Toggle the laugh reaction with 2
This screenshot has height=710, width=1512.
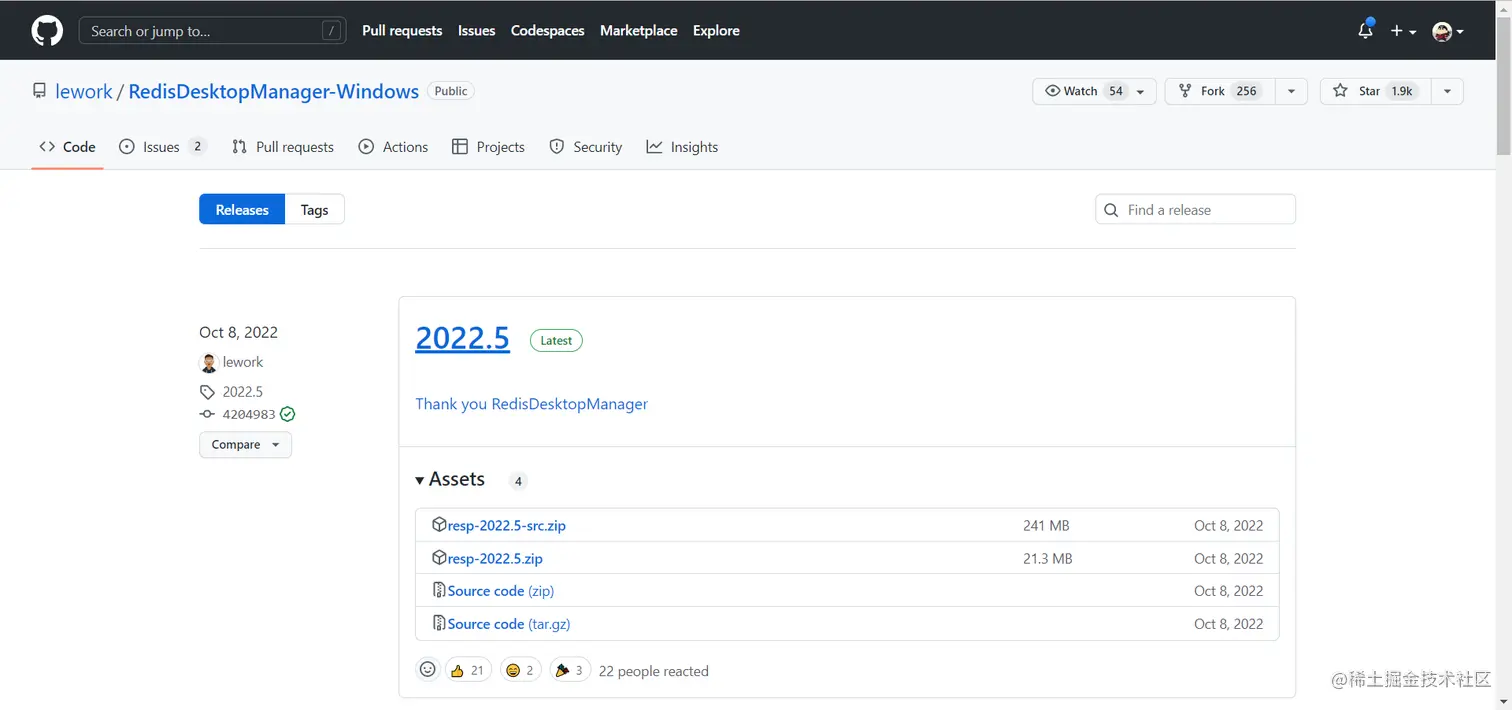520,670
